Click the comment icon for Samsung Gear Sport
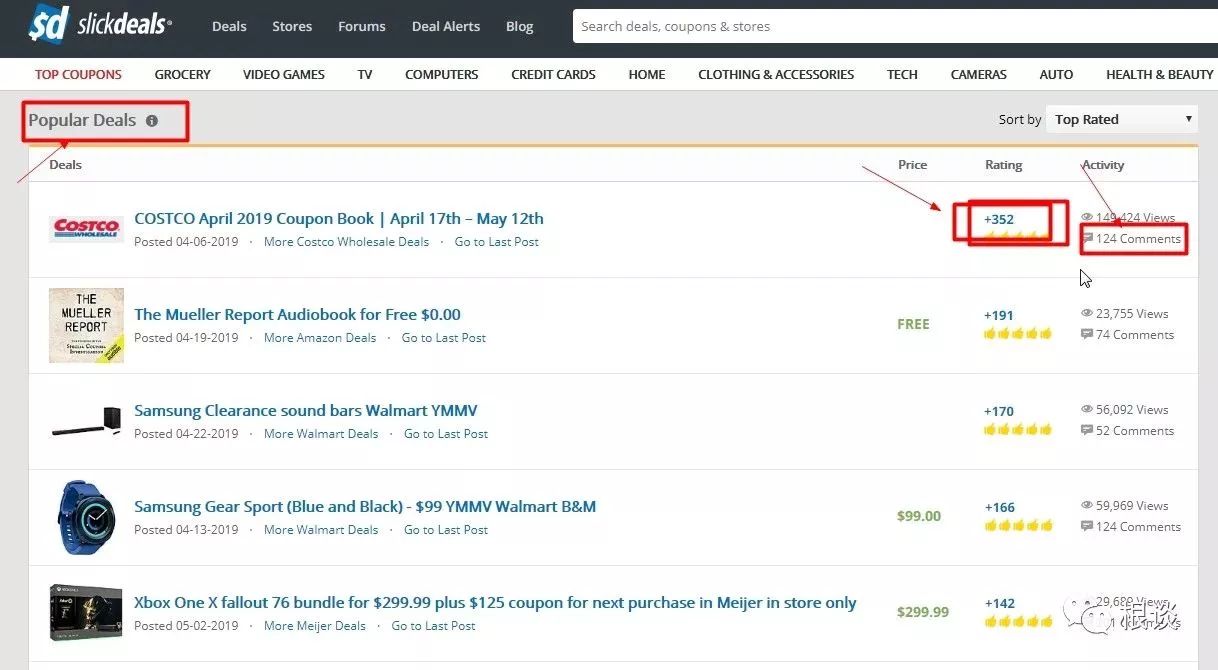Image resolution: width=1218 pixels, height=670 pixels. (1087, 527)
